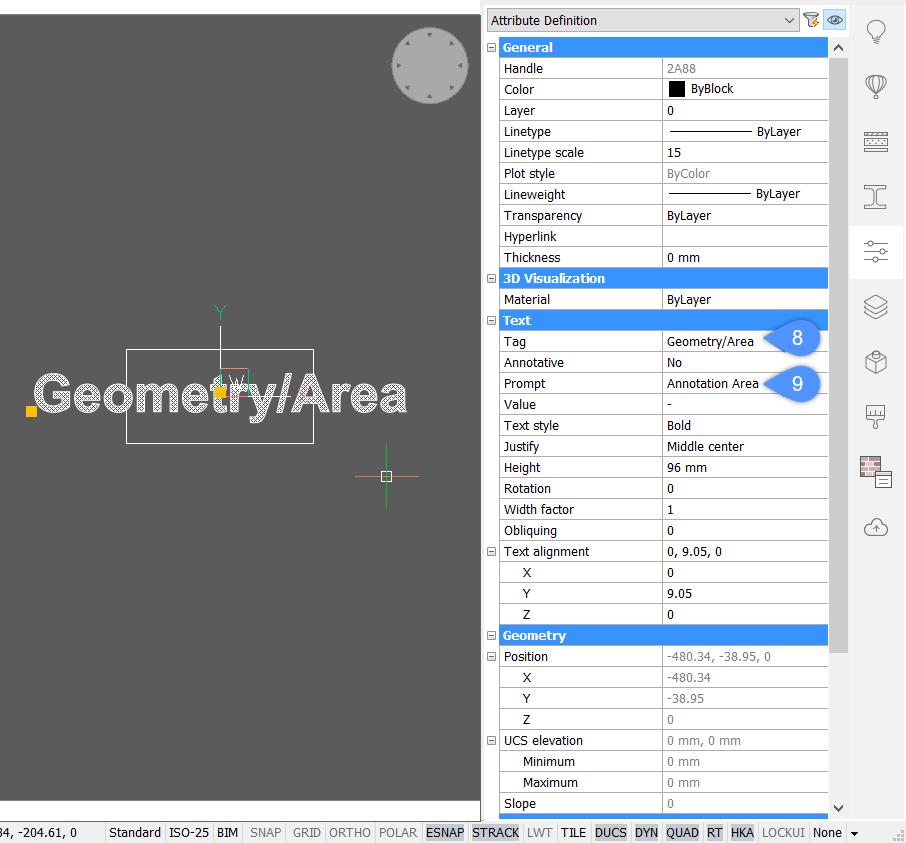Open the cloud upload panel
906x843 pixels.
coord(876,526)
